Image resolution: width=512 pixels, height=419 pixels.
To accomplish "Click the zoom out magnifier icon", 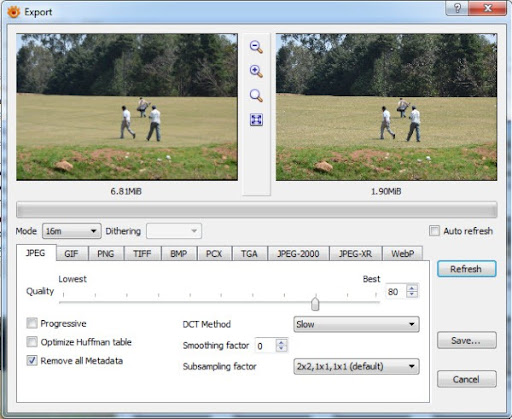I will 256,47.
